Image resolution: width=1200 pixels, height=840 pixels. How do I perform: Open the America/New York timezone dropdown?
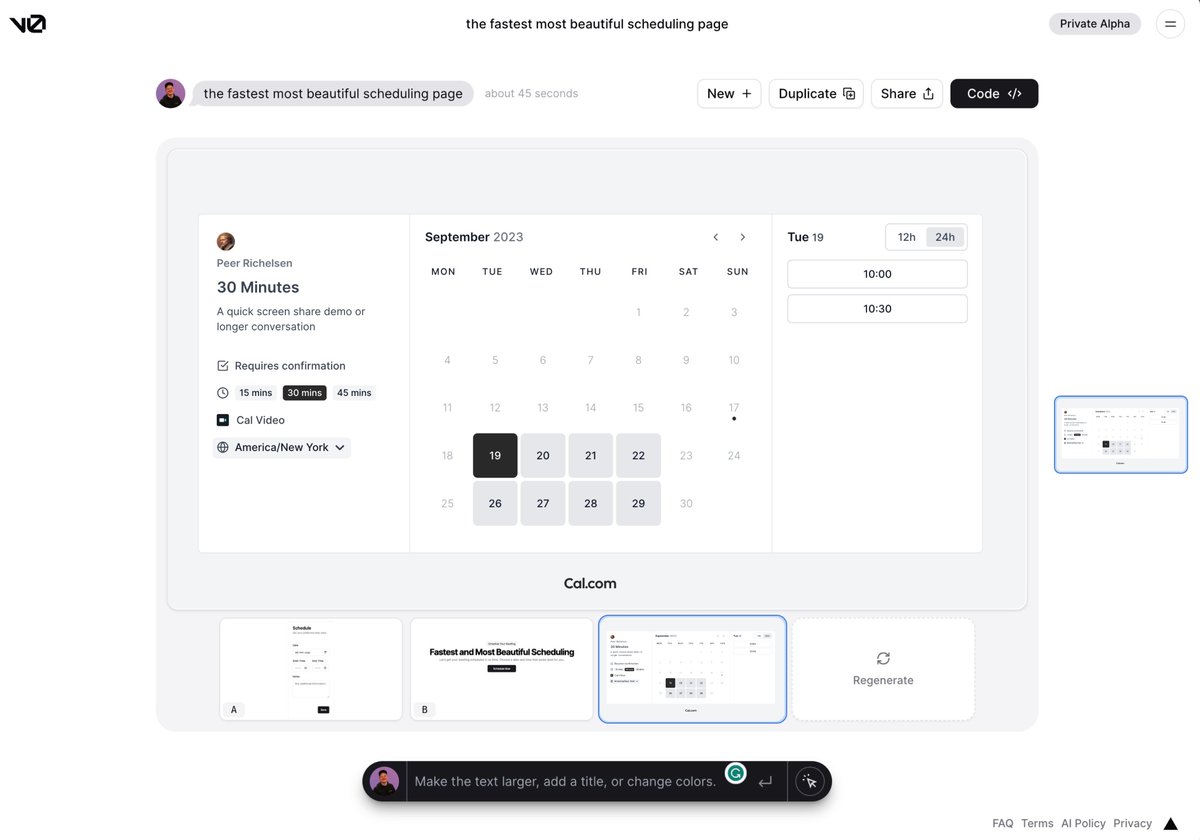pos(282,448)
